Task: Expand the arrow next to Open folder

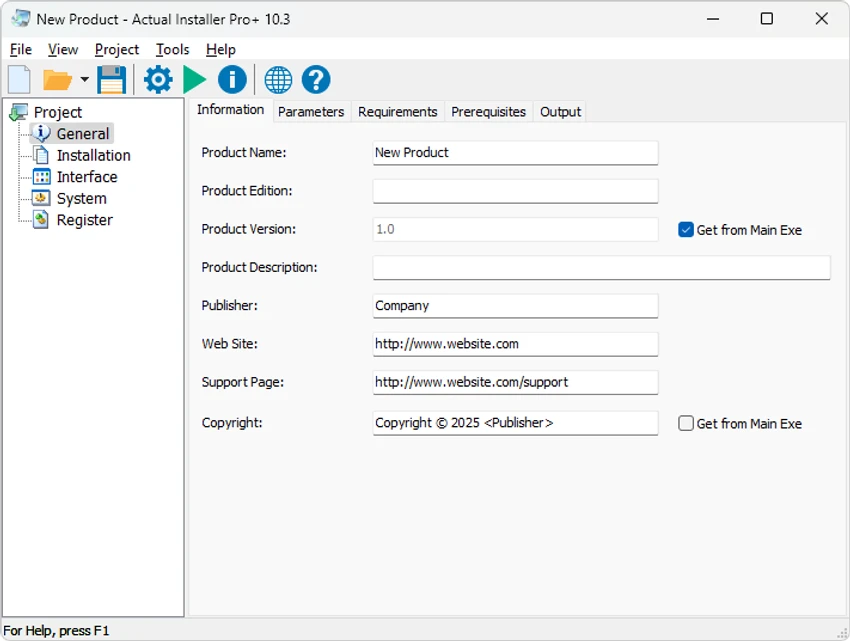Action: click(85, 80)
